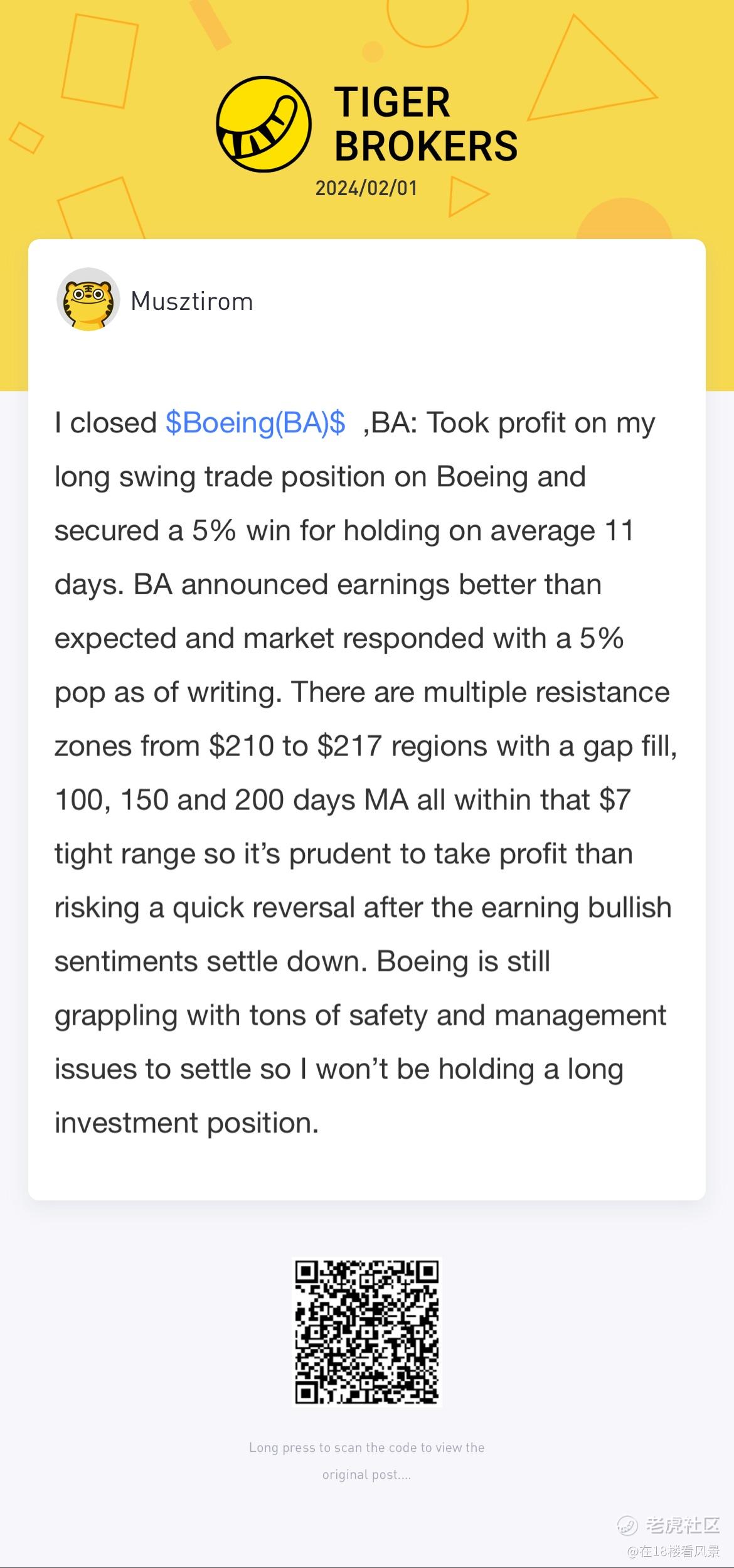Click the 老虎社区 watermark text

(683, 1525)
